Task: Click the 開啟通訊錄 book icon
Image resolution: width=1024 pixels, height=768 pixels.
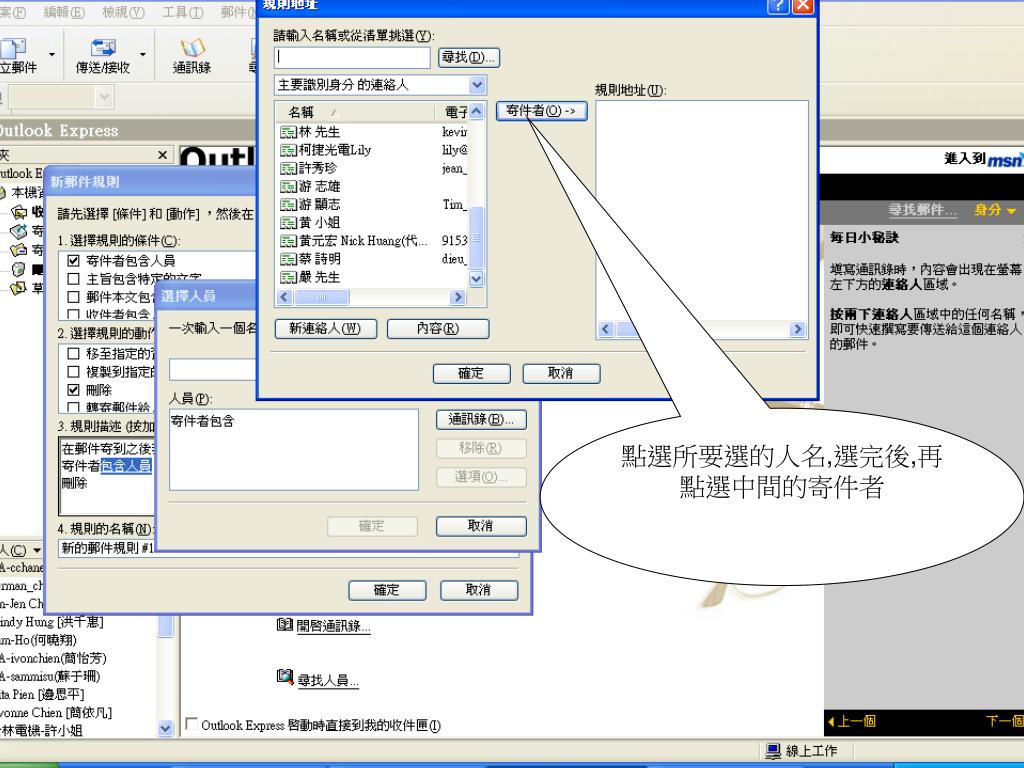Action: click(x=285, y=624)
